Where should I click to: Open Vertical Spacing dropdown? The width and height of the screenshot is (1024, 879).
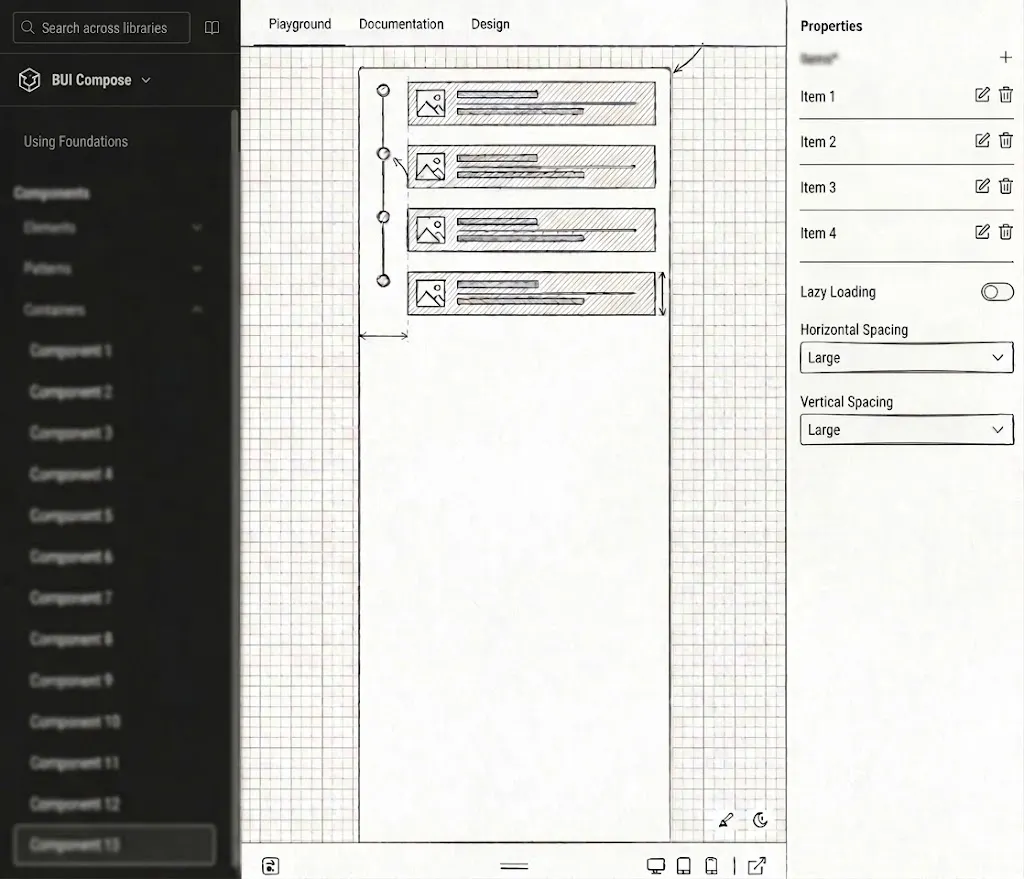pyautogui.click(x=906, y=430)
